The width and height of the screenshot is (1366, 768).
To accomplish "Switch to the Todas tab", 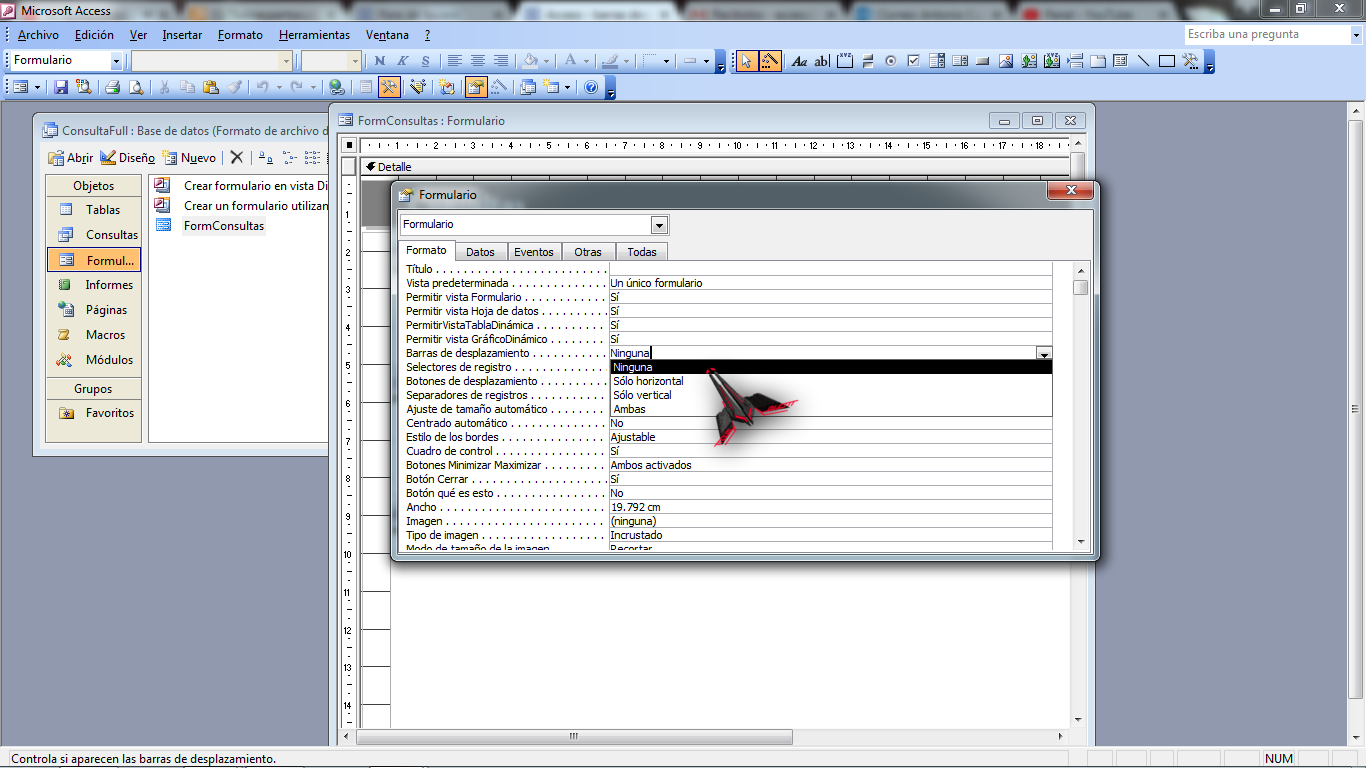I will coord(642,252).
